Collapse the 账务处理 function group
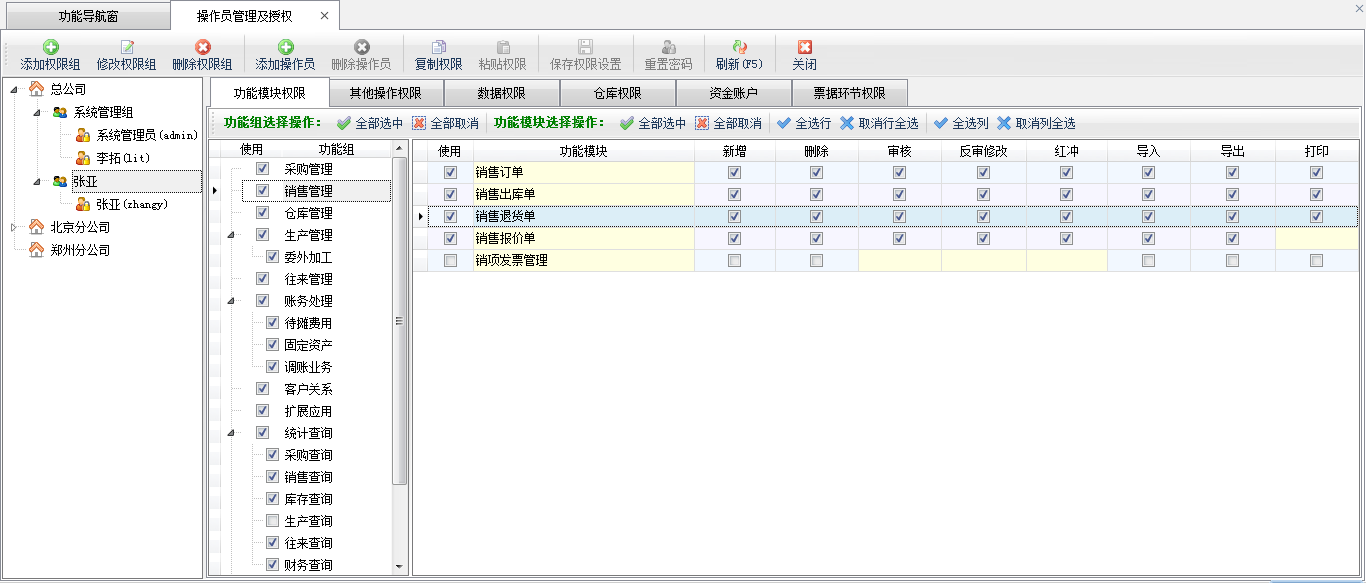Screen dimensions: 1366x583 pos(232,301)
